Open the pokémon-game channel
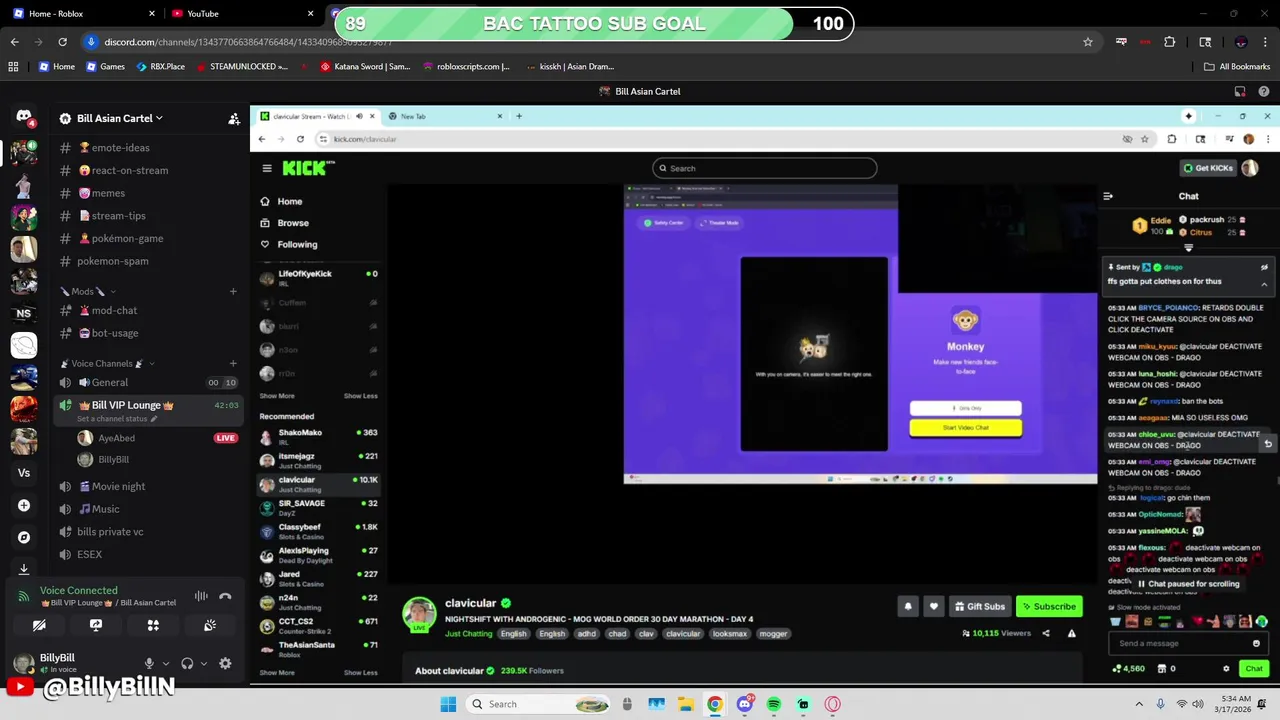 [x=148, y=238]
